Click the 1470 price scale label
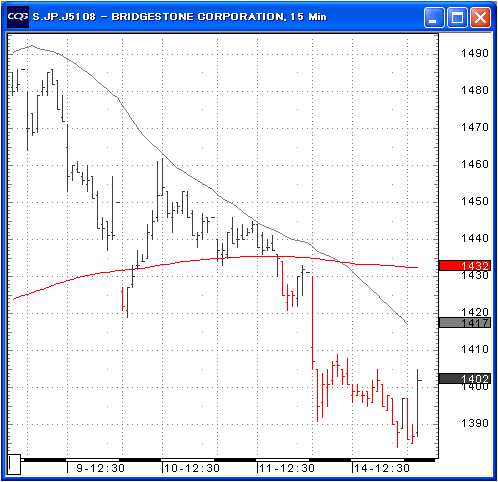This screenshot has width=498, height=482. click(x=475, y=127)
